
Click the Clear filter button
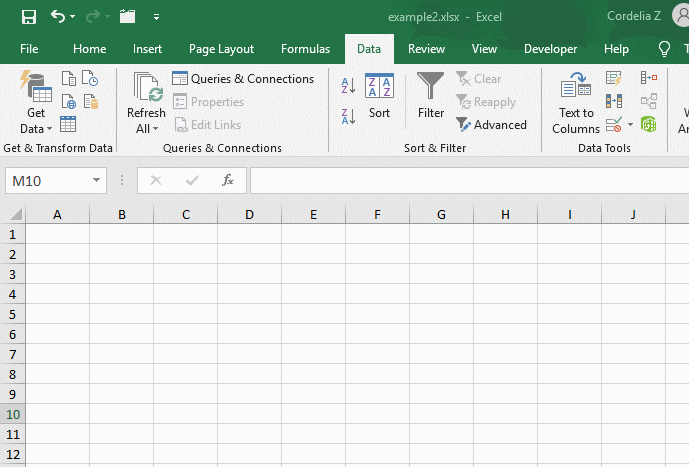pos(479,79)
